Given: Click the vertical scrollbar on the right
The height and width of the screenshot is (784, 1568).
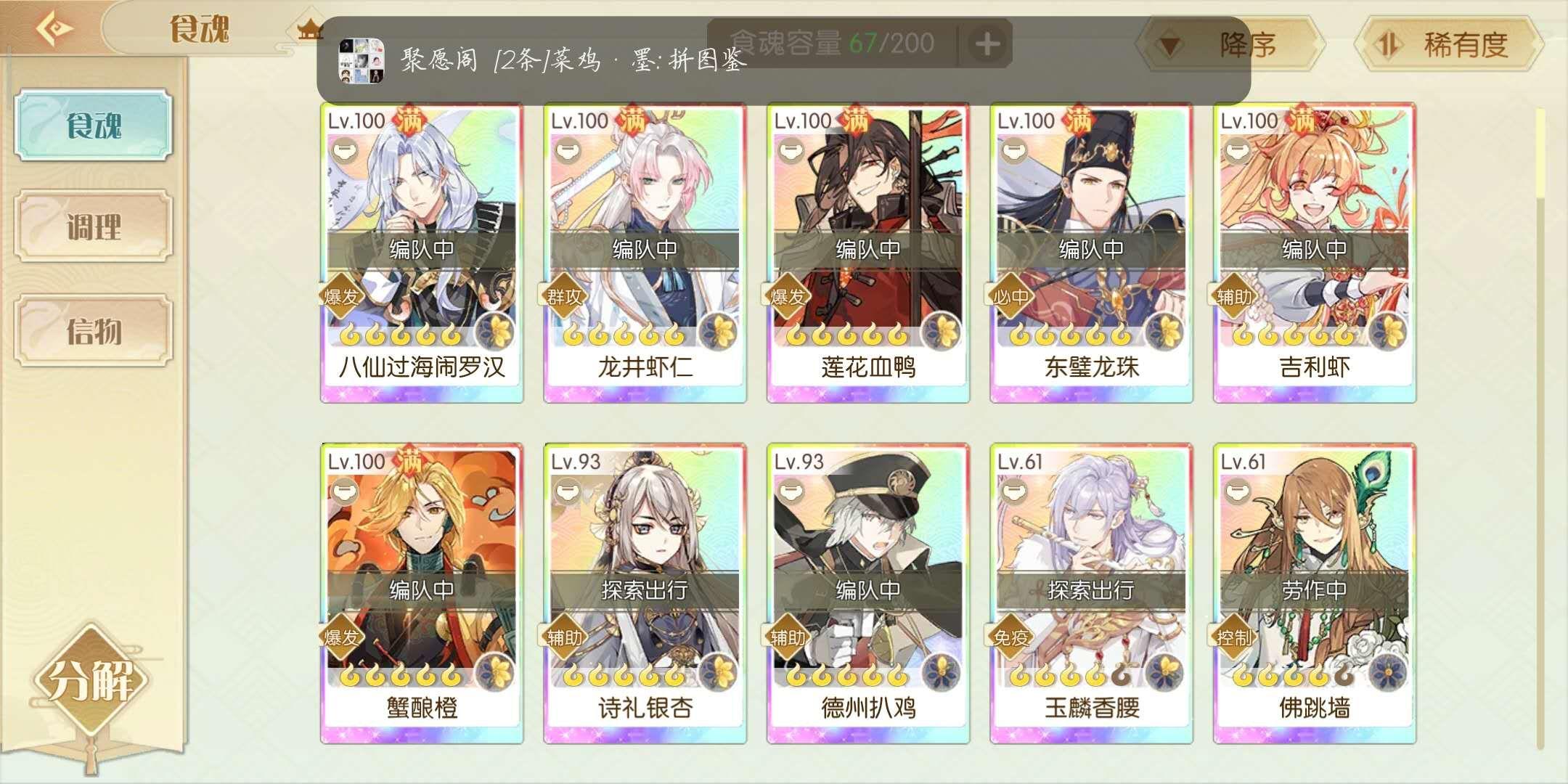Looking at the screenshot, I should pos(1540,428).
